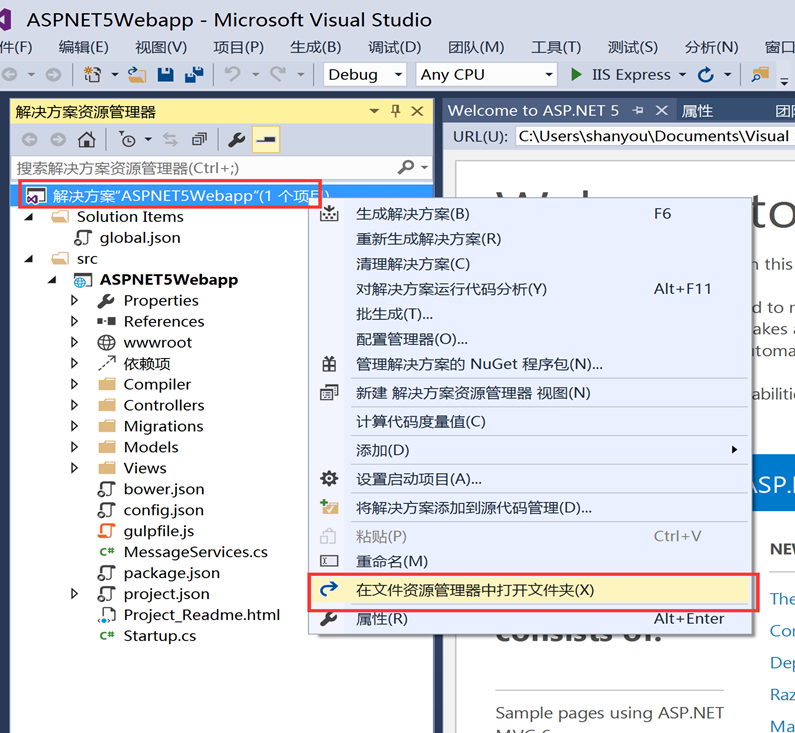The width and height of the screenshot is (795, 733).
Task: Click the Save All toolbar icon
Action: [x=194, y=75]
